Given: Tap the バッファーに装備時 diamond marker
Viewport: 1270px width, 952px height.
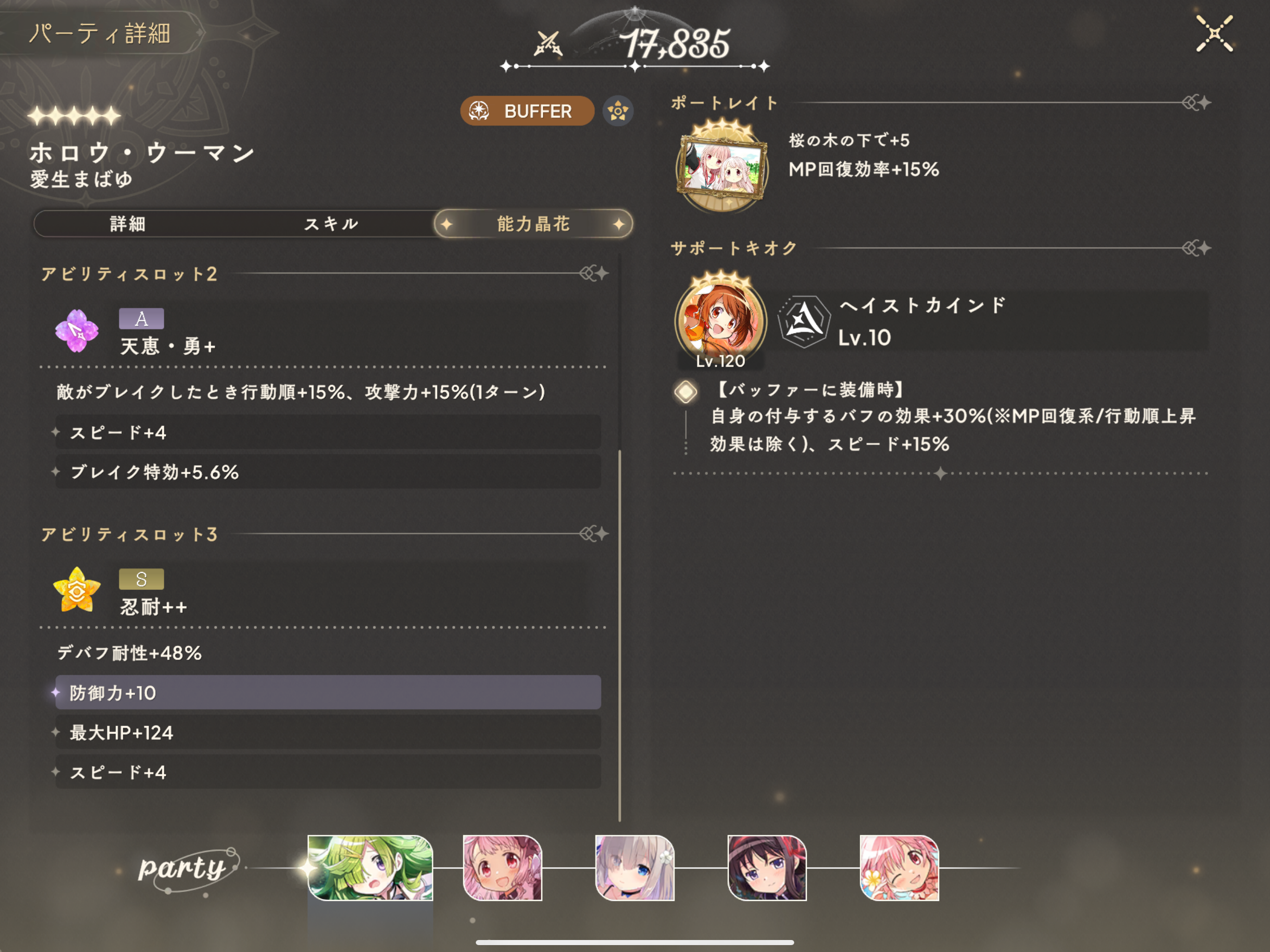Looking at the screenshot, I should click(x=685, y=392).
